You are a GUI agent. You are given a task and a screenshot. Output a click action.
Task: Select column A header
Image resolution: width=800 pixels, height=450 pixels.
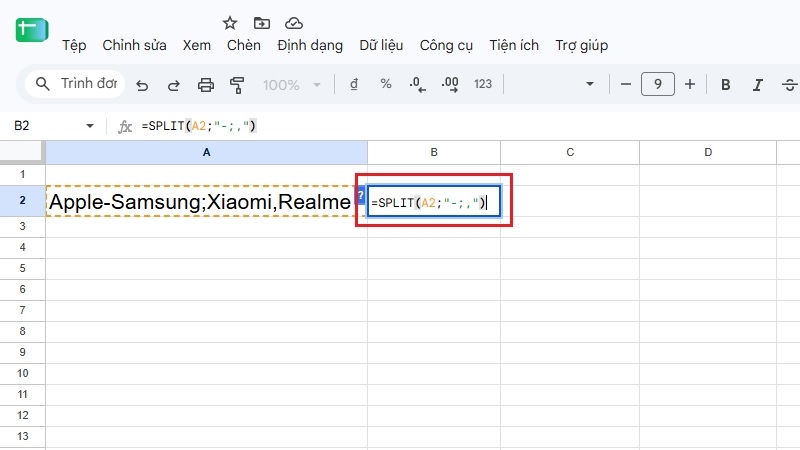(206, 152)
